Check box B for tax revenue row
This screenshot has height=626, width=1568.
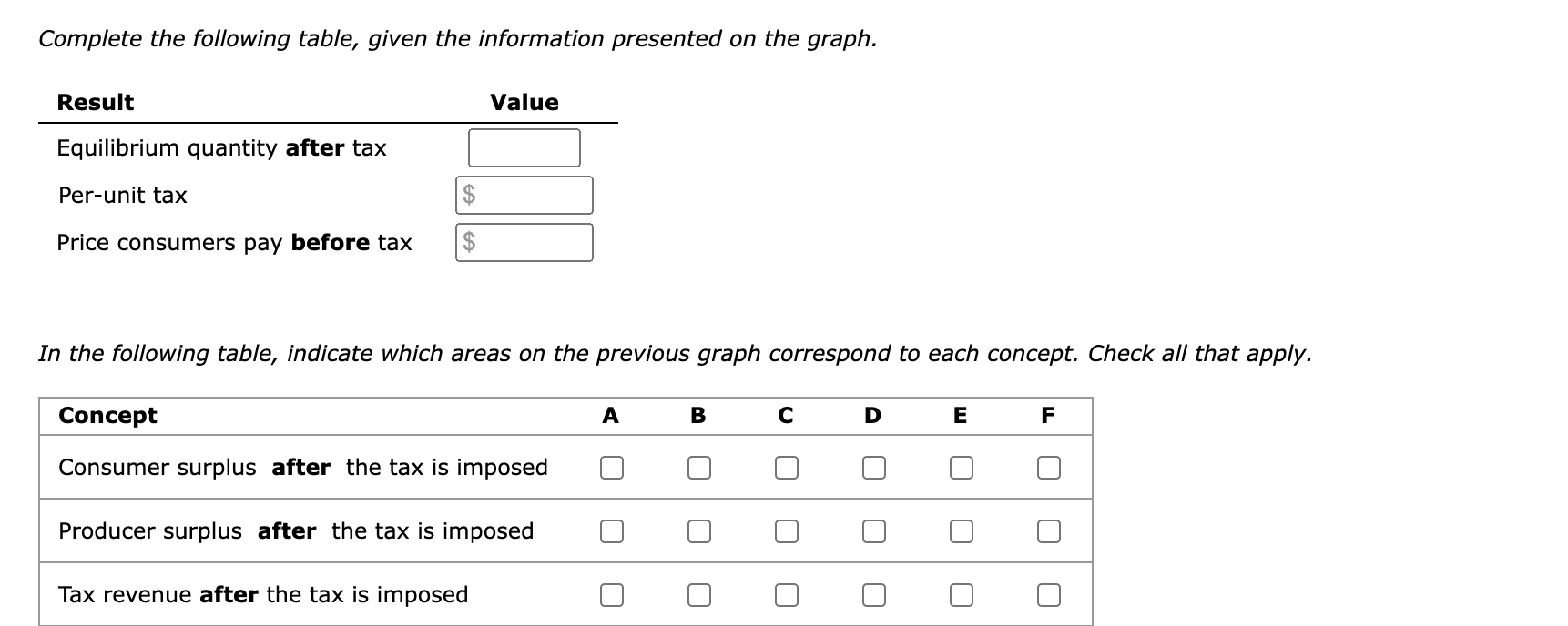coord(699,594)
